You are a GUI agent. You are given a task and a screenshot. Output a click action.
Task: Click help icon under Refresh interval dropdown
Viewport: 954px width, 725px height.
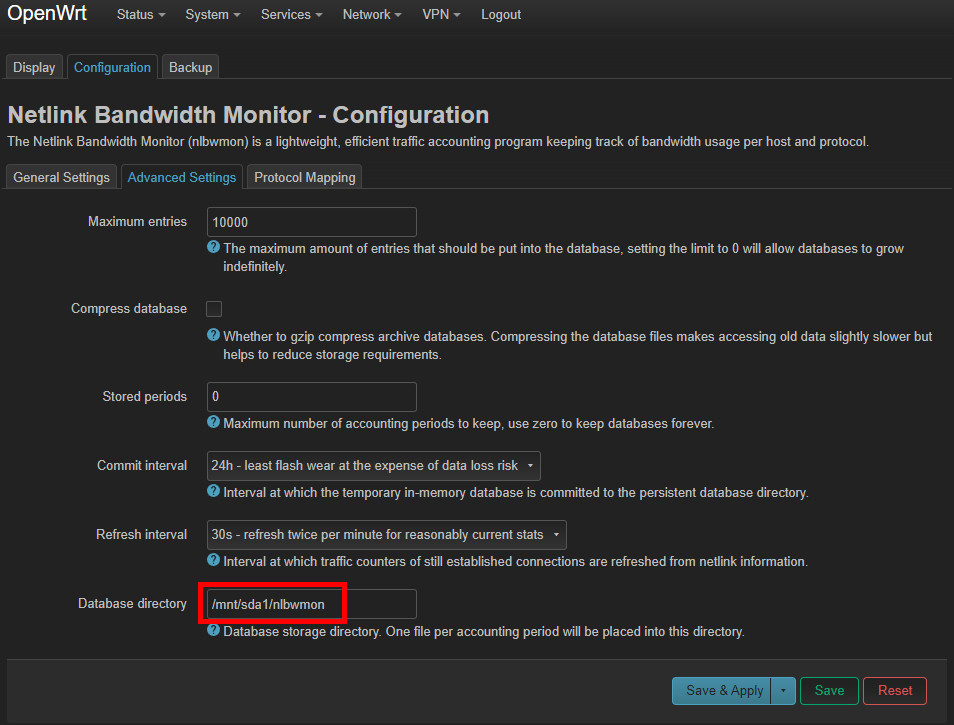pos(213,560)
